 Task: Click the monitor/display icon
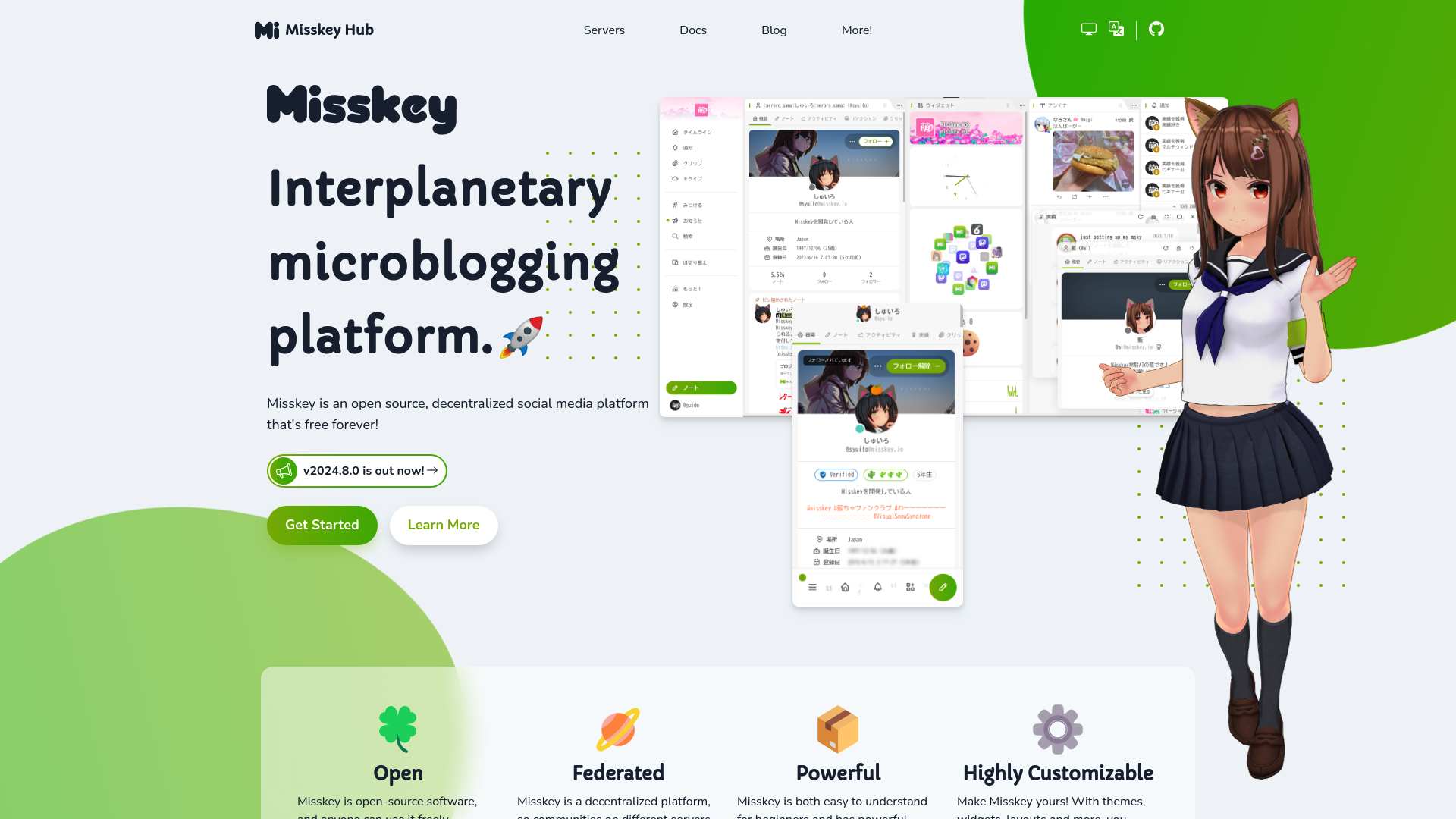(x=1089, y=29)
